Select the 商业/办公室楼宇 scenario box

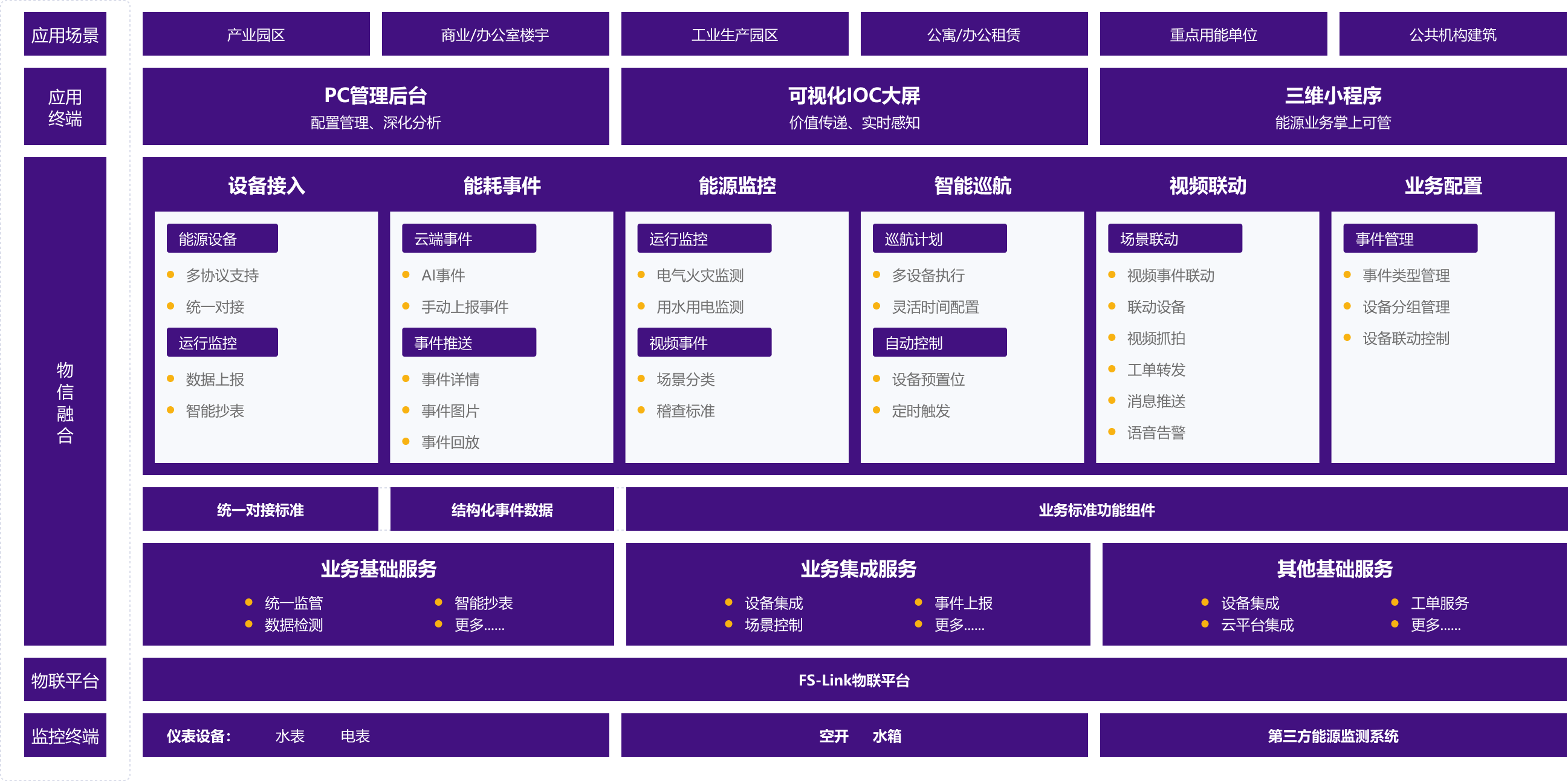point(495,34)
